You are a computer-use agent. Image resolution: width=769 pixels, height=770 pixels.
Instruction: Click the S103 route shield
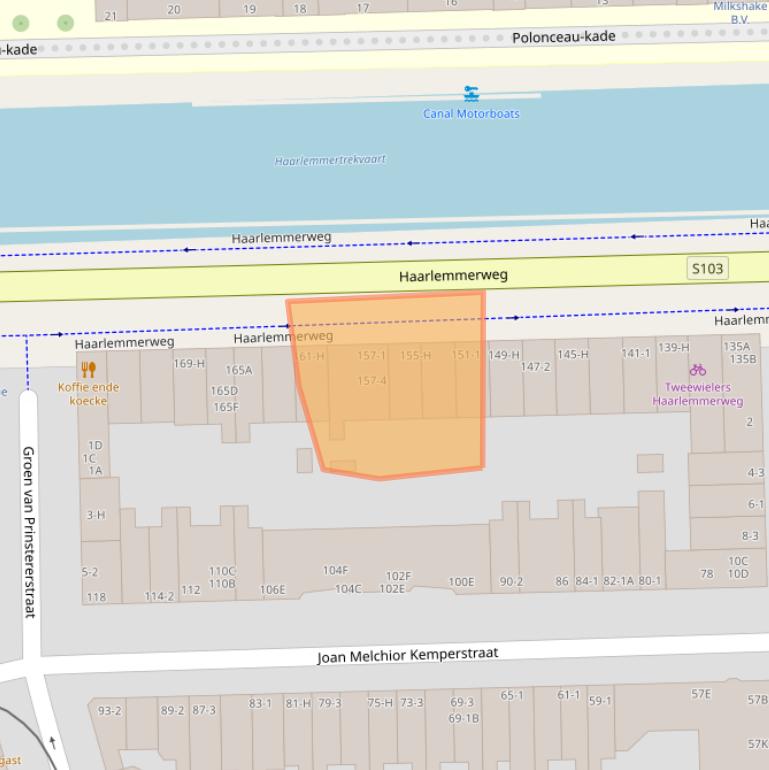[707, 268]
